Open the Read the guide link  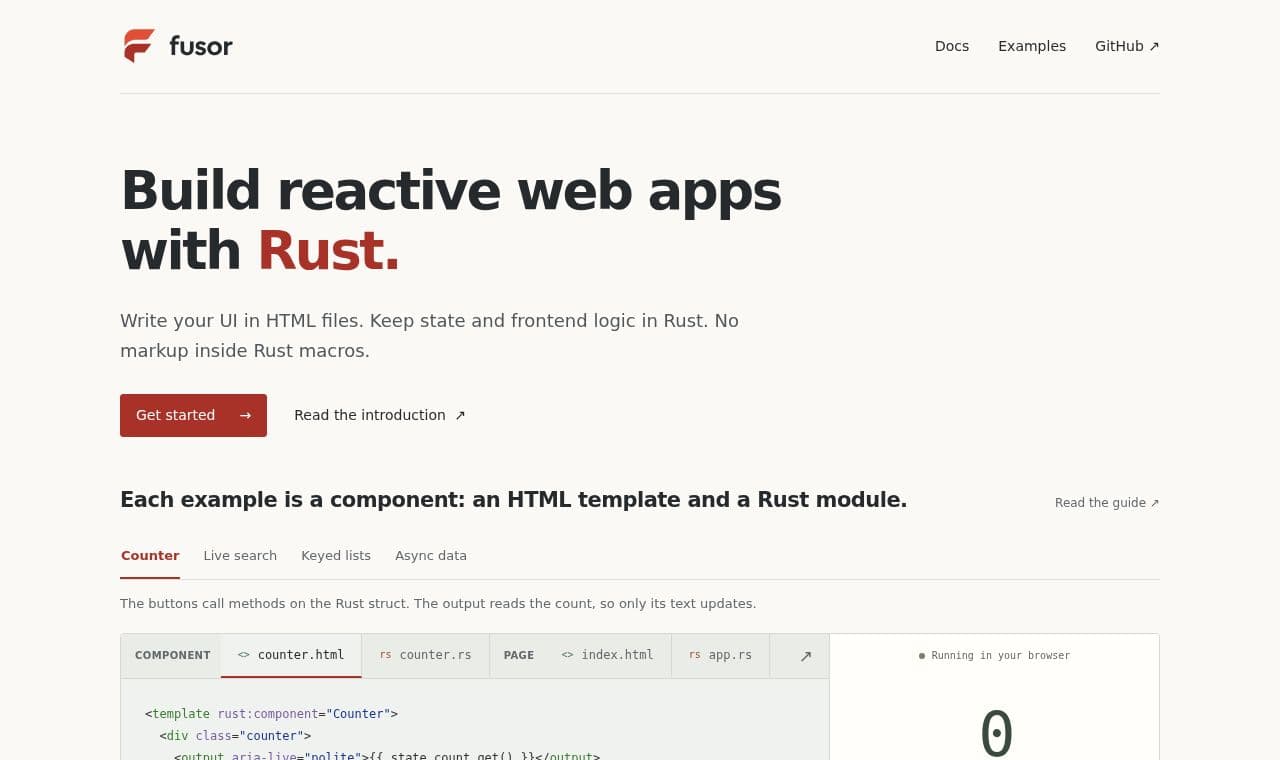pyautogui.click(x=1107, y=503)
